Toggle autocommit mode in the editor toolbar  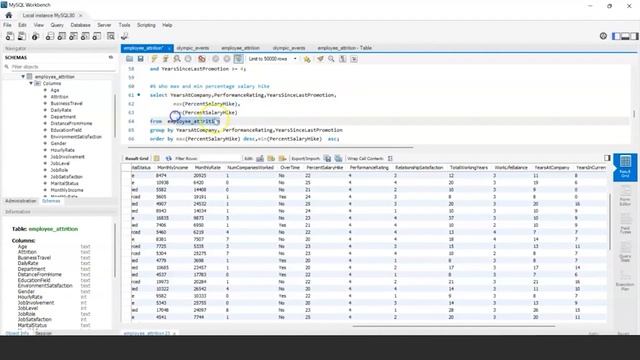[x=238, y=59]
